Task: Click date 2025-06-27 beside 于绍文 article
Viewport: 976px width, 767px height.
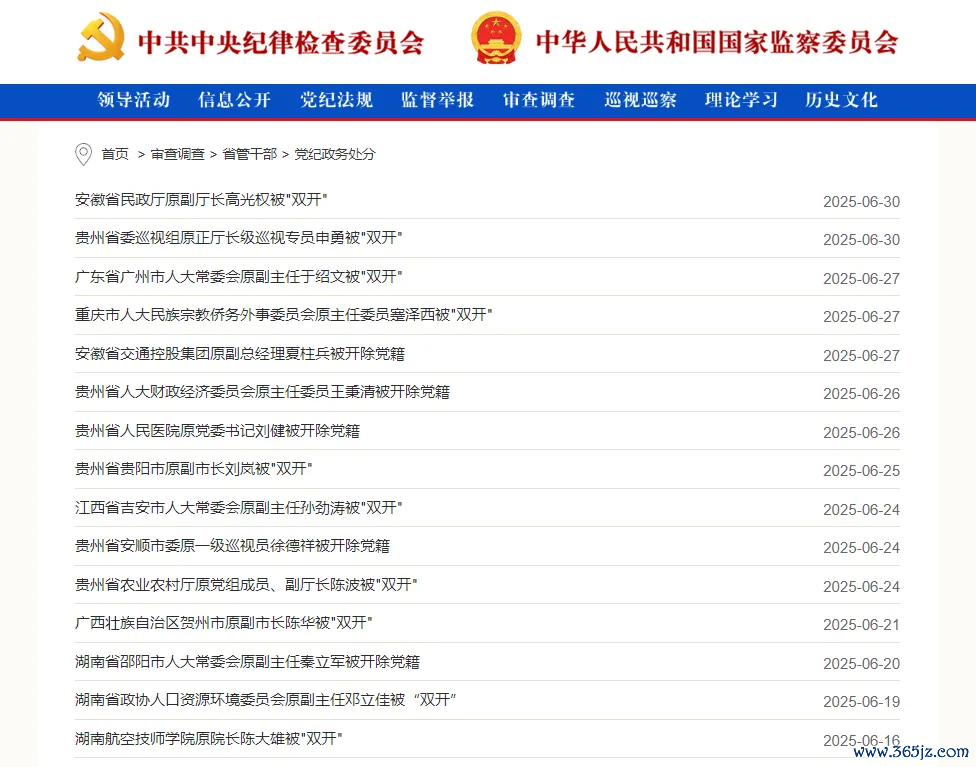Action: [861, 278]
